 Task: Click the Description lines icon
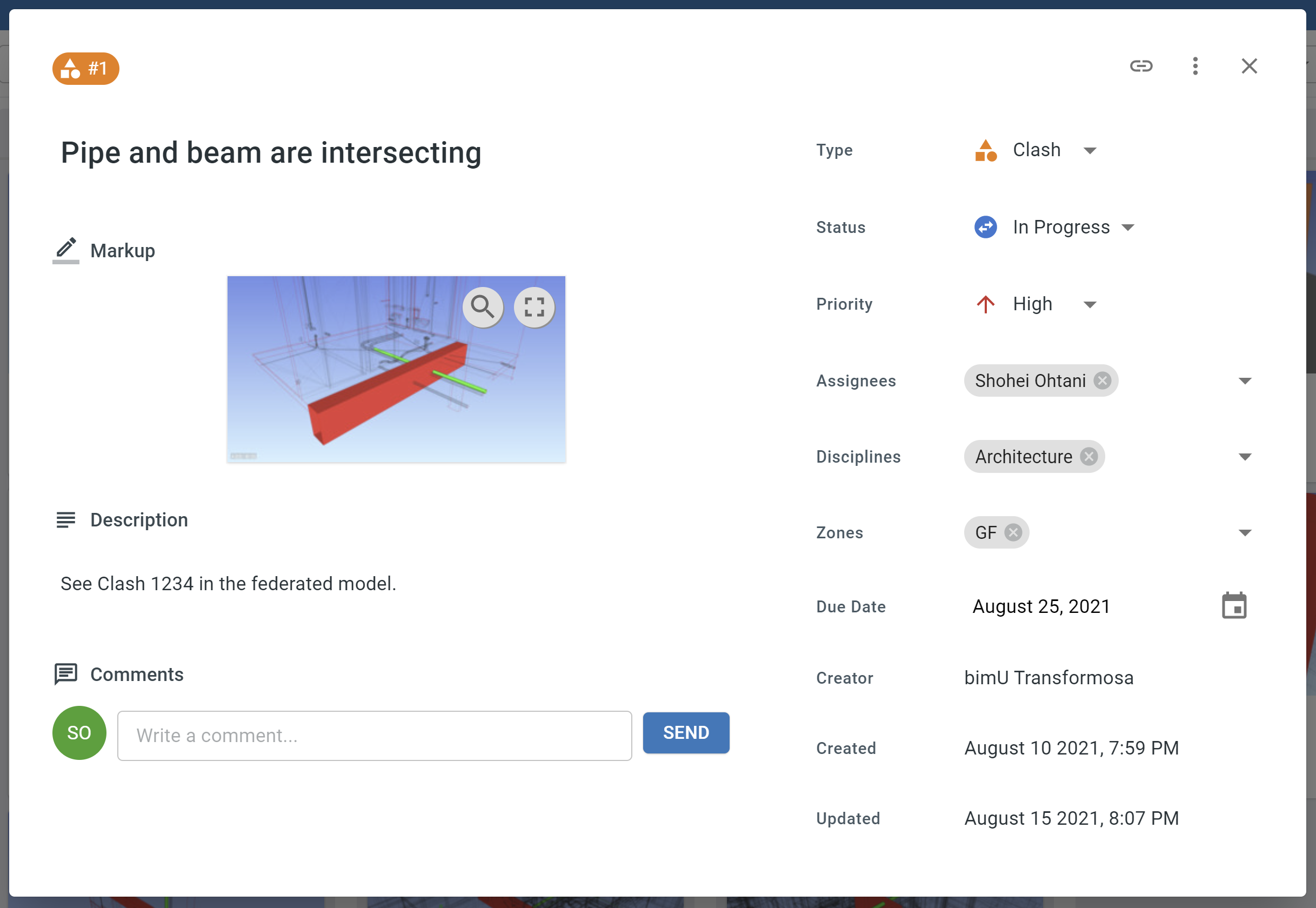[x=66, y=519]
